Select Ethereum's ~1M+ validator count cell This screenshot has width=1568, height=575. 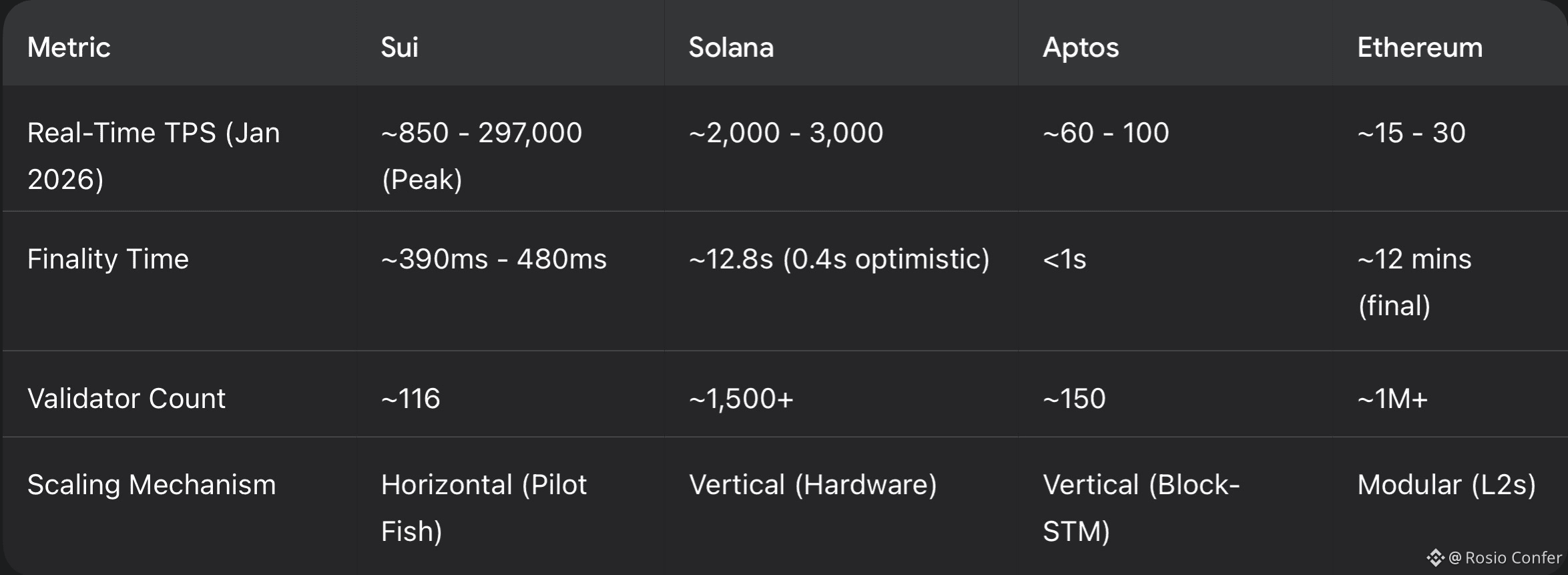tap(1392, 399)
